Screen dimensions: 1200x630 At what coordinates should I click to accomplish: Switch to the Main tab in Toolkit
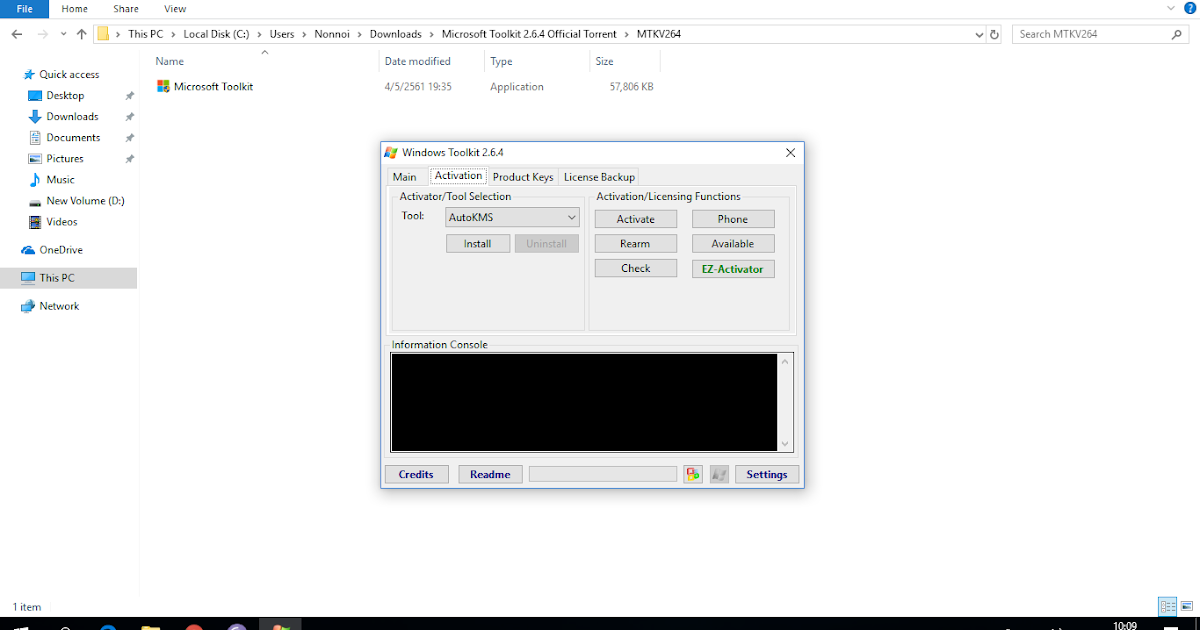point(405,177)
